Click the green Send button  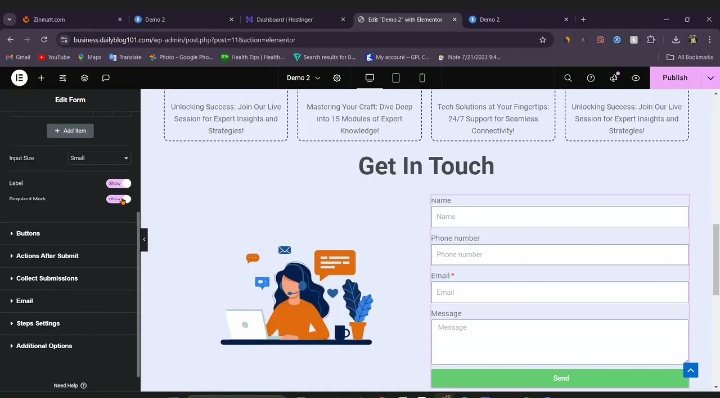pyautogui.click(x=560, y=378)
